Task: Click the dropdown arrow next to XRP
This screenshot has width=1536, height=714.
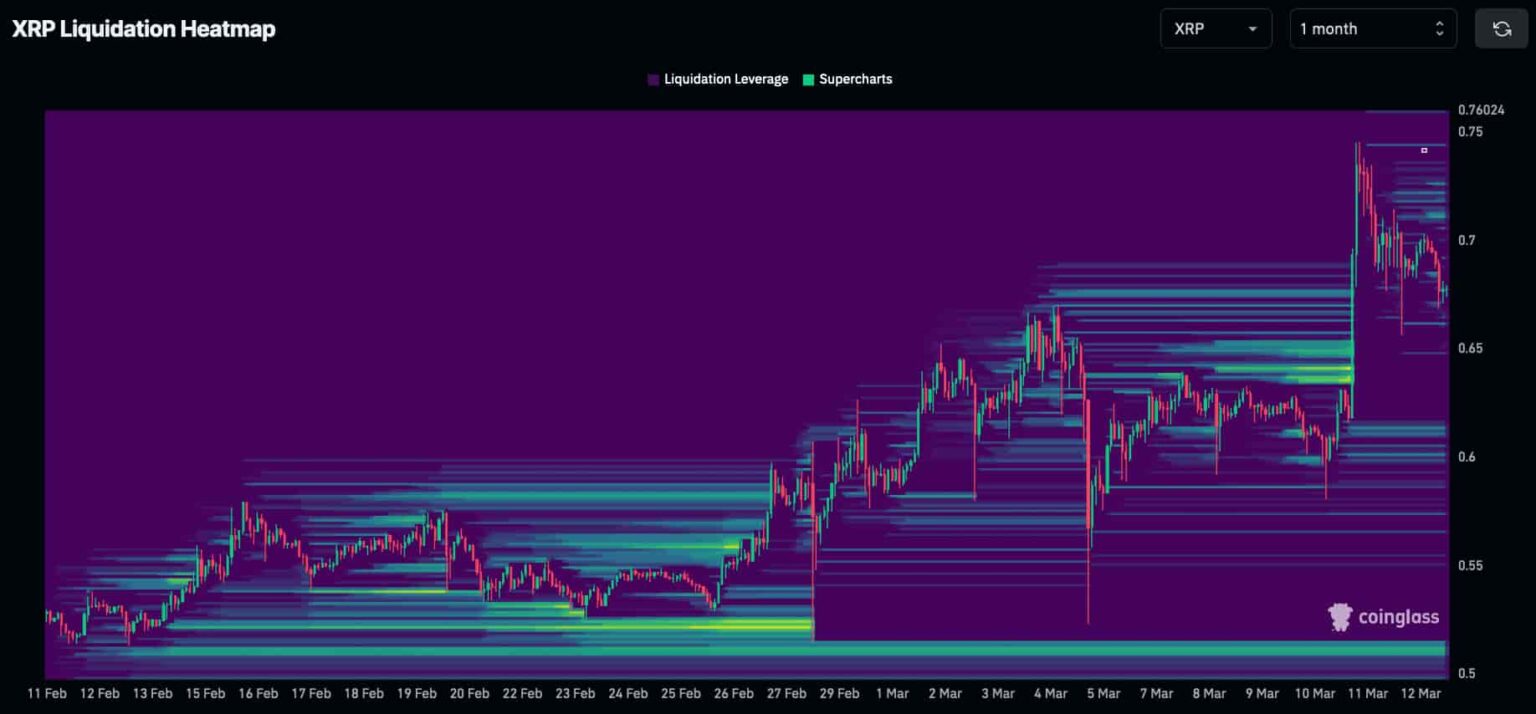Action: click(1253, 29)
